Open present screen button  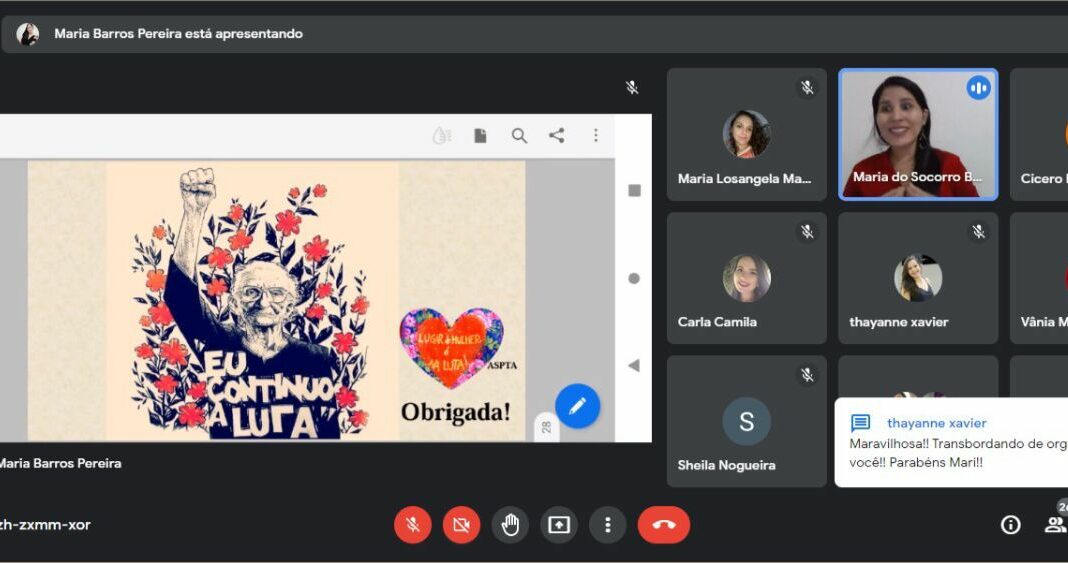click(559, 525)
